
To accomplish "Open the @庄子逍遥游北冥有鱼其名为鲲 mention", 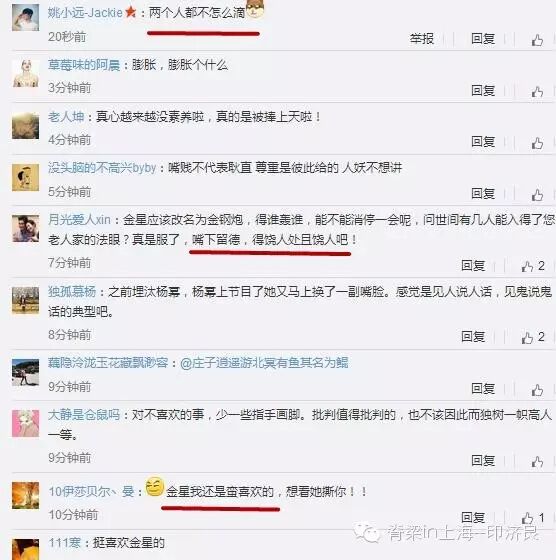I will tap(264, 363).
